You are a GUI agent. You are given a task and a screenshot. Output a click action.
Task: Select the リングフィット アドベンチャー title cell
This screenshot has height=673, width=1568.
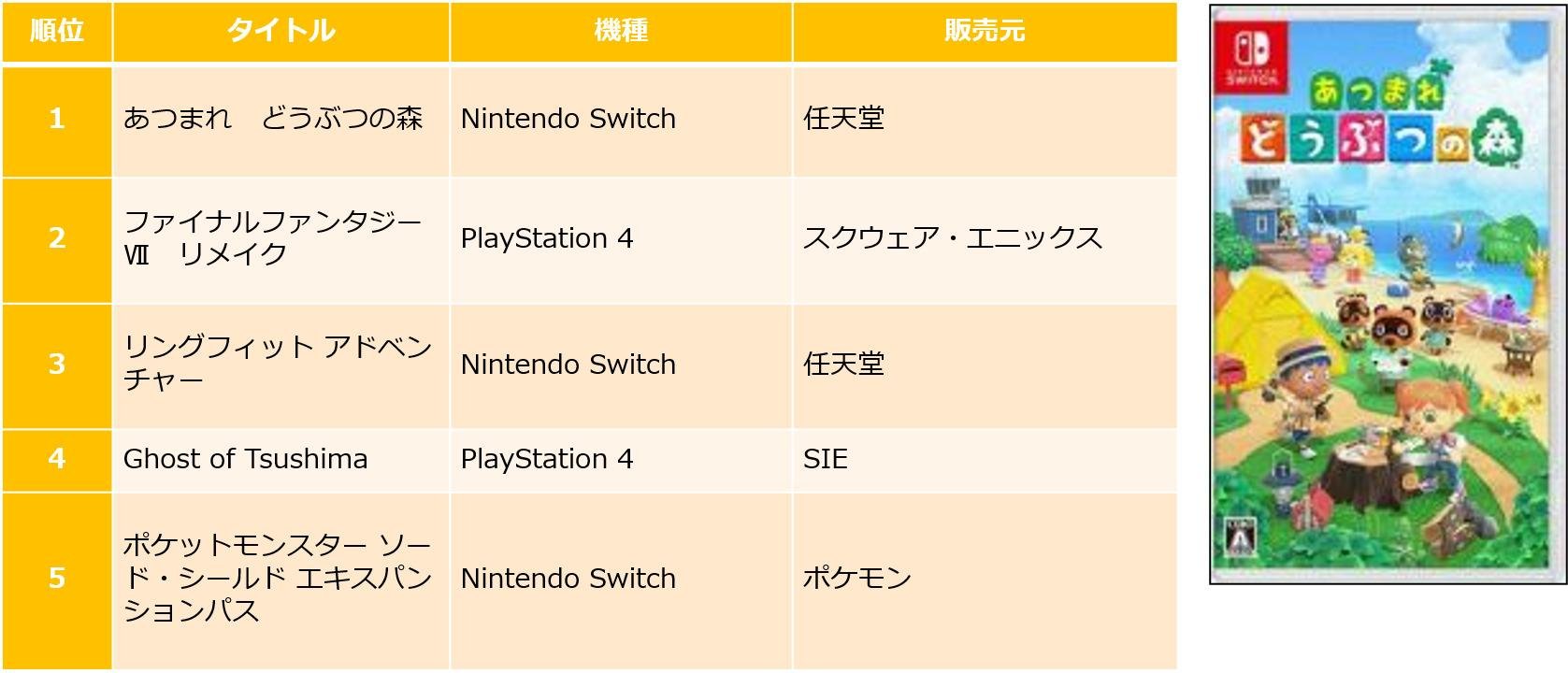277,363
